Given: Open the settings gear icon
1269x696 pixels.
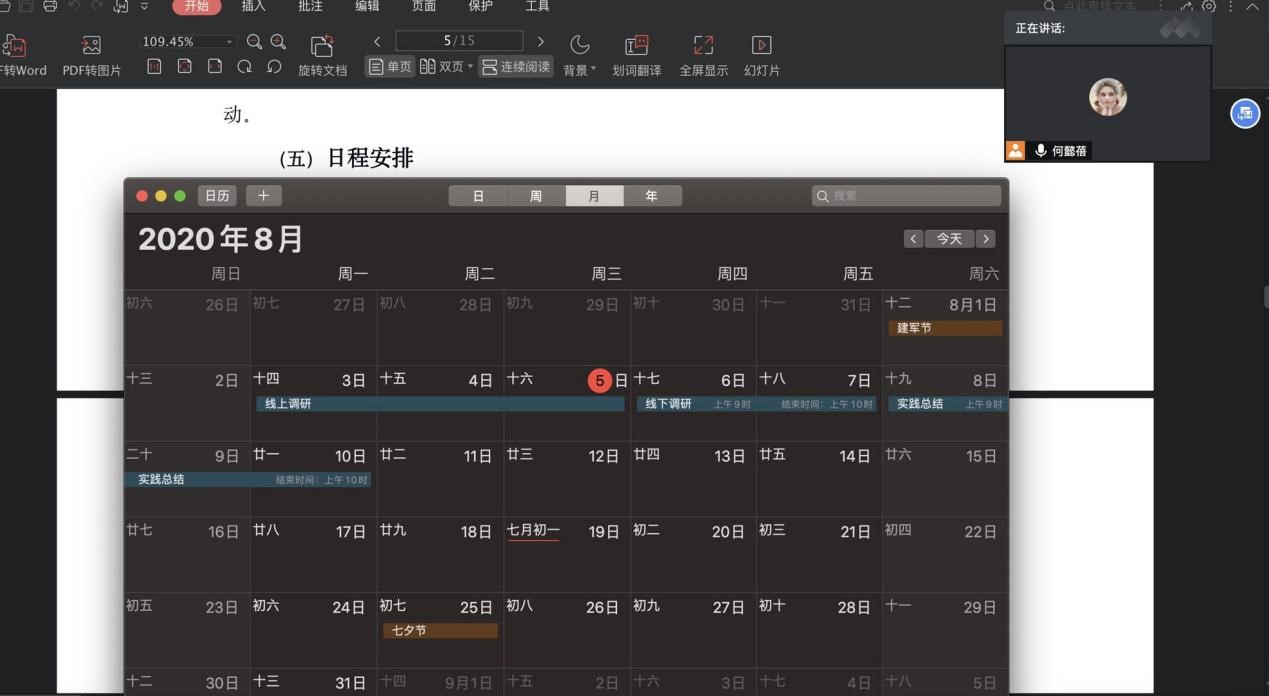Looking at the screenshot, I should coord(1209,6).
